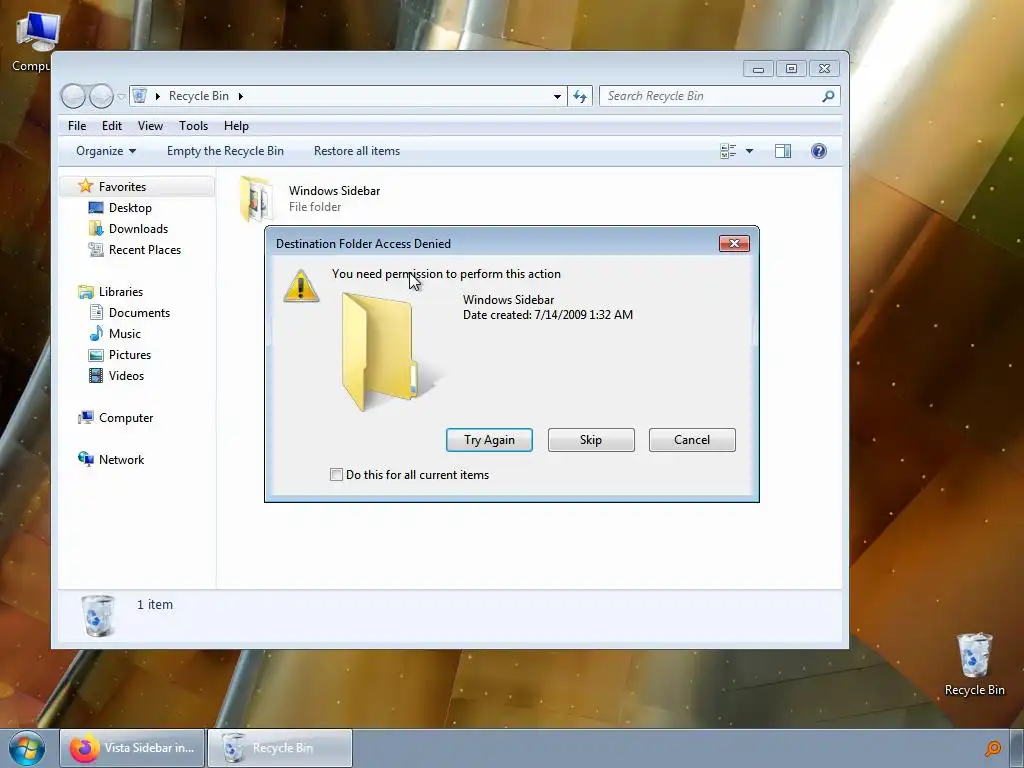Select Desktop in Favorites
1024x768 pixels.
click(130, 208)
